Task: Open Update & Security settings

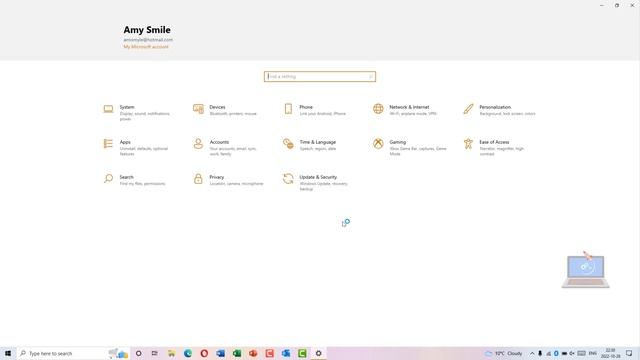Action: click(316, 183)
